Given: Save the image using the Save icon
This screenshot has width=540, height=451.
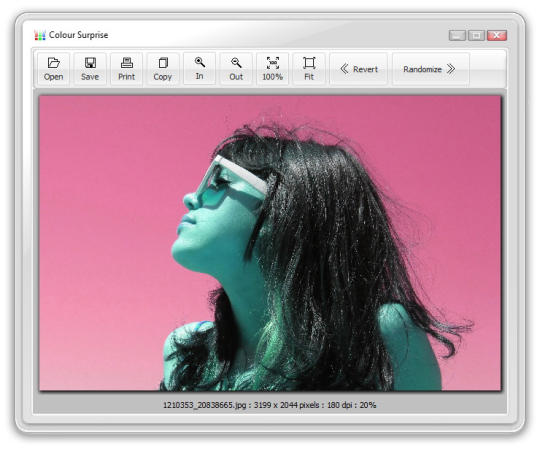Looking at the screenshot, I should [x=90, y=69].
